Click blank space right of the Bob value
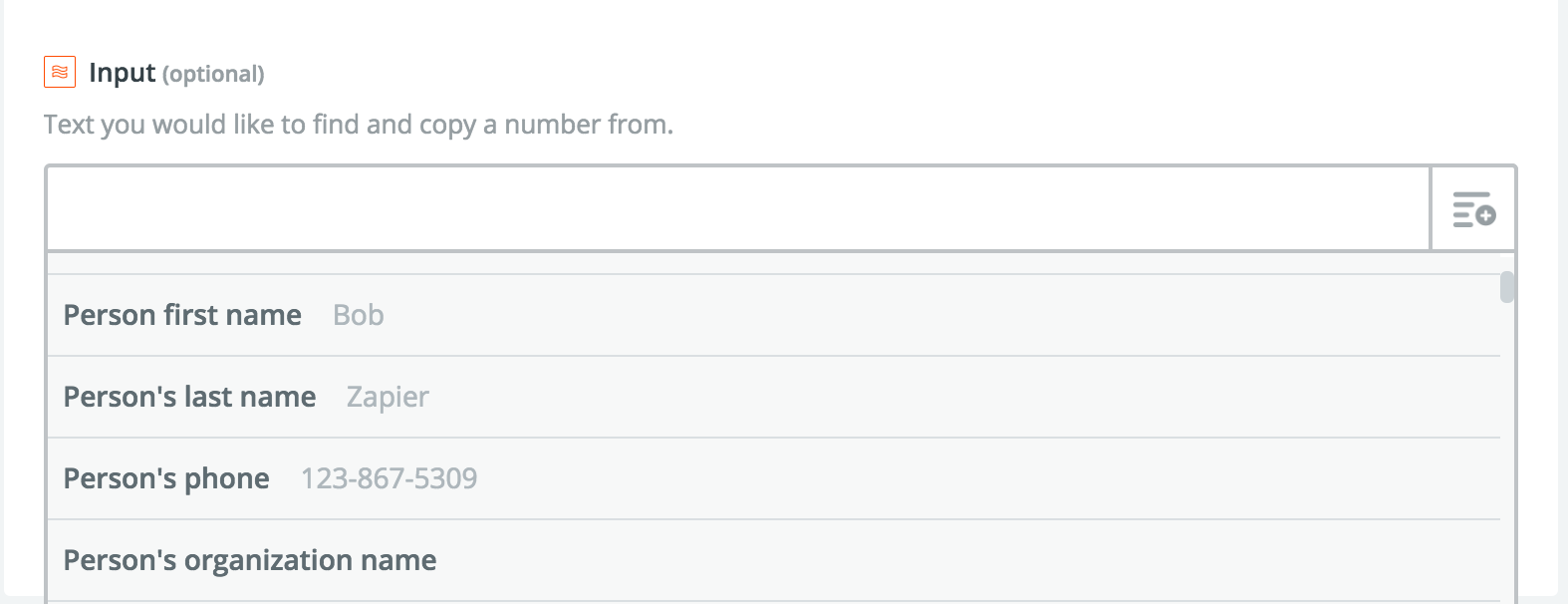Image resolution: width=1568 pixels, height=604 pixels. pos(942,315)
